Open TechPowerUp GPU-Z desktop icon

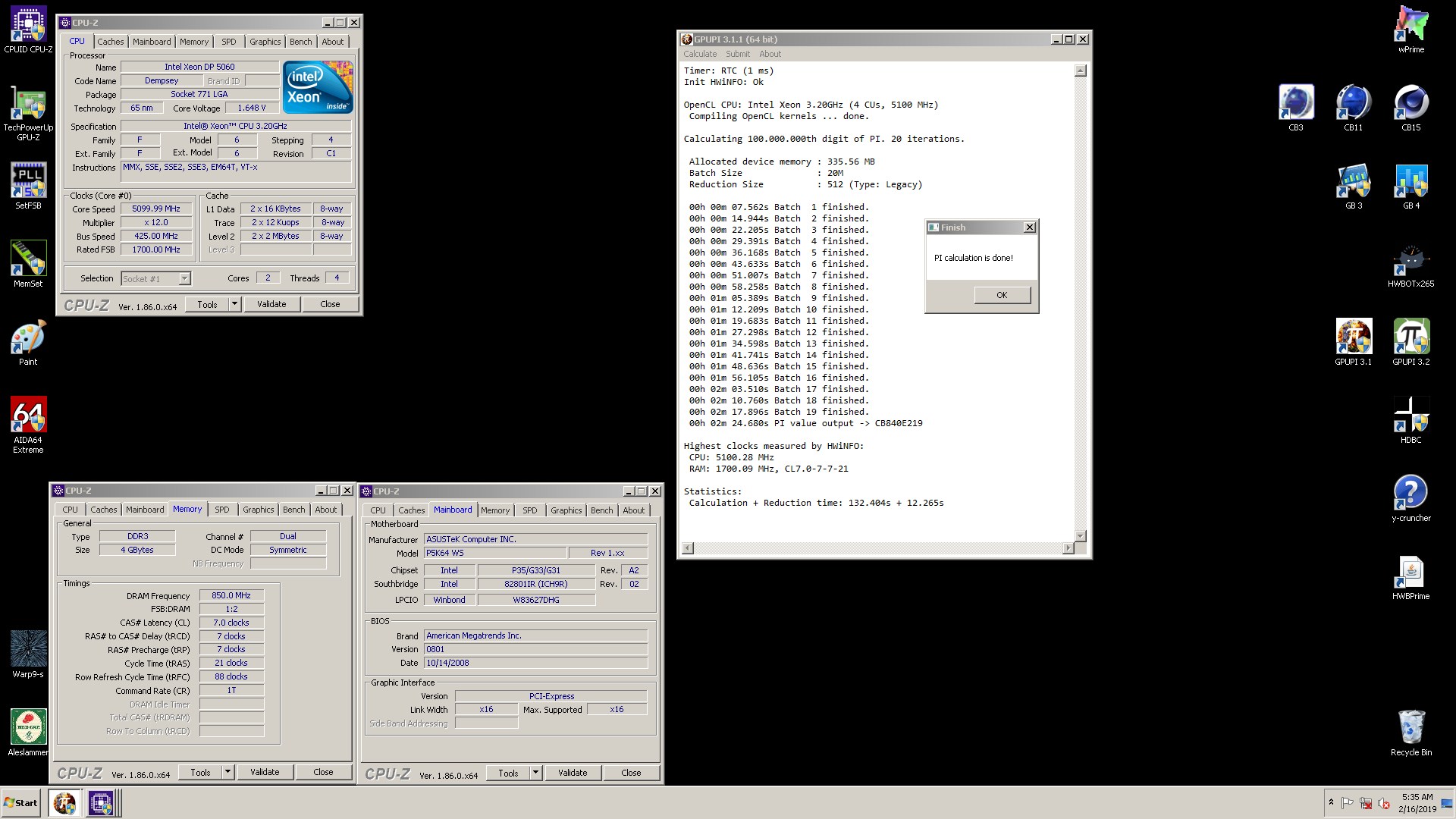(x=28, y=114)
